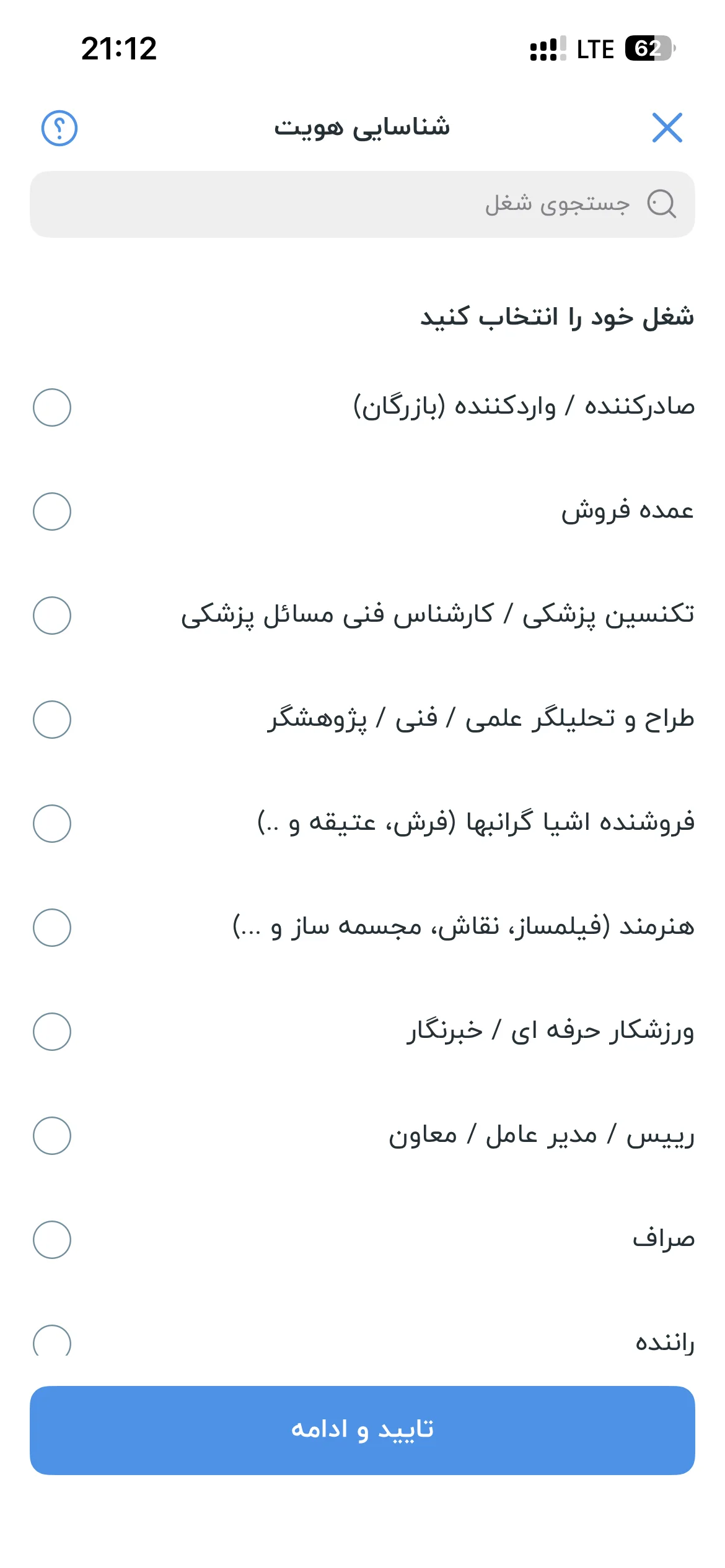Tap the عمده فروش job label
The height and width of the screenshot is (1568, 725).
click(x=628, y=511)
